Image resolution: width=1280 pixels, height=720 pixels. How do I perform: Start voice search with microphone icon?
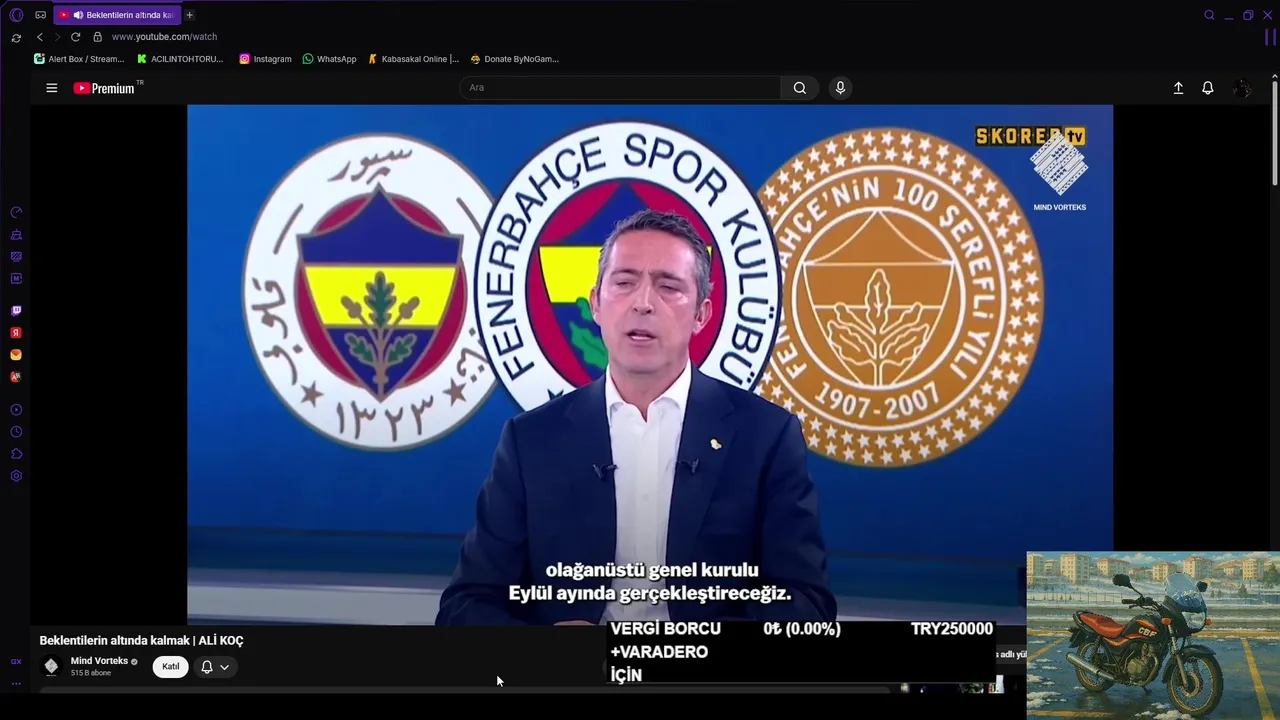pyautogui.click(x=840, y=88)
